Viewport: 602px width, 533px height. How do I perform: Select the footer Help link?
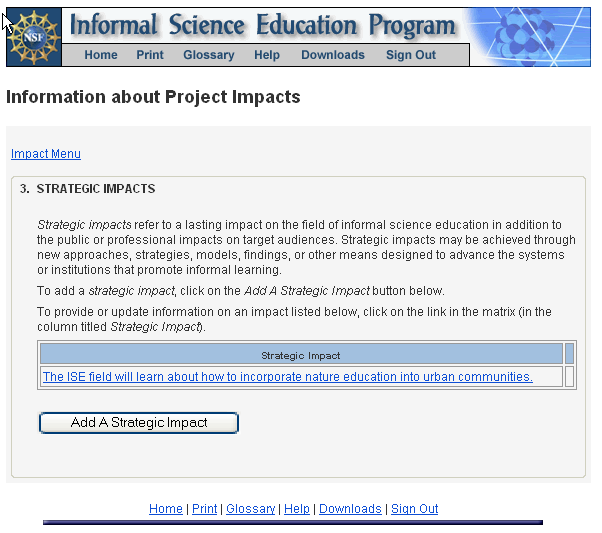[297, 509]
